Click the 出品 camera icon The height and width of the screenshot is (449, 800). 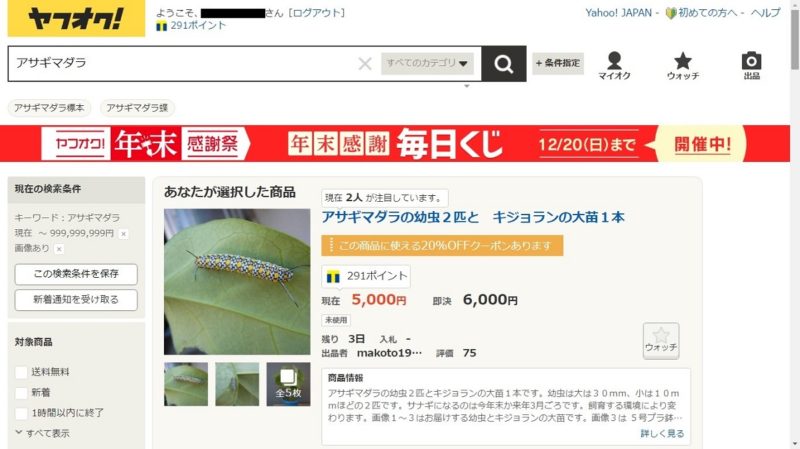tap(751, 66)
